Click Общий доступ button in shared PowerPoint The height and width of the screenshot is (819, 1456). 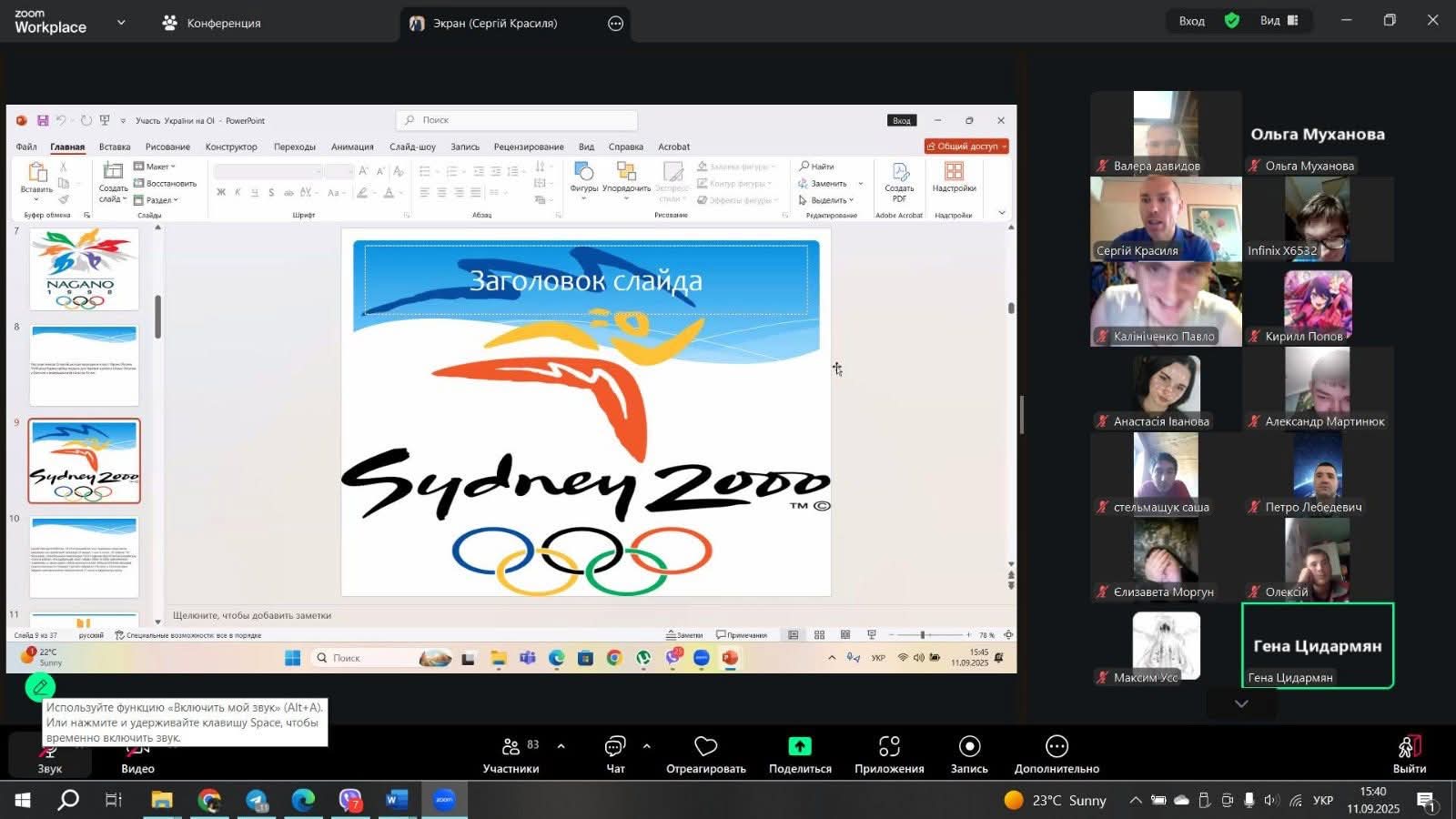pos(966,147)
